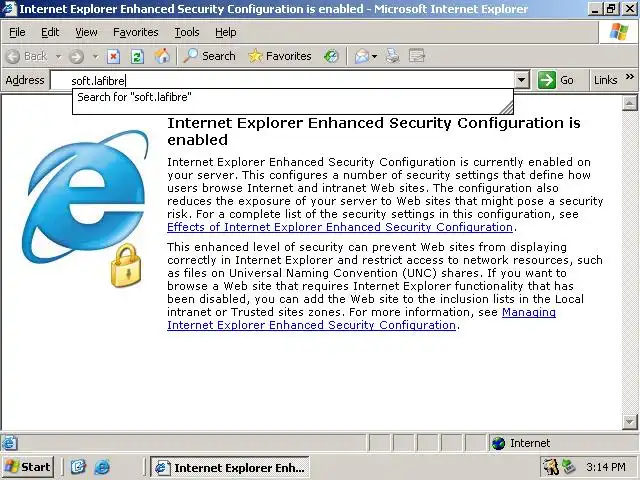640x480 pixels.
Task: Click the Internet zone globe in status bar
Action: click(498, 443)
